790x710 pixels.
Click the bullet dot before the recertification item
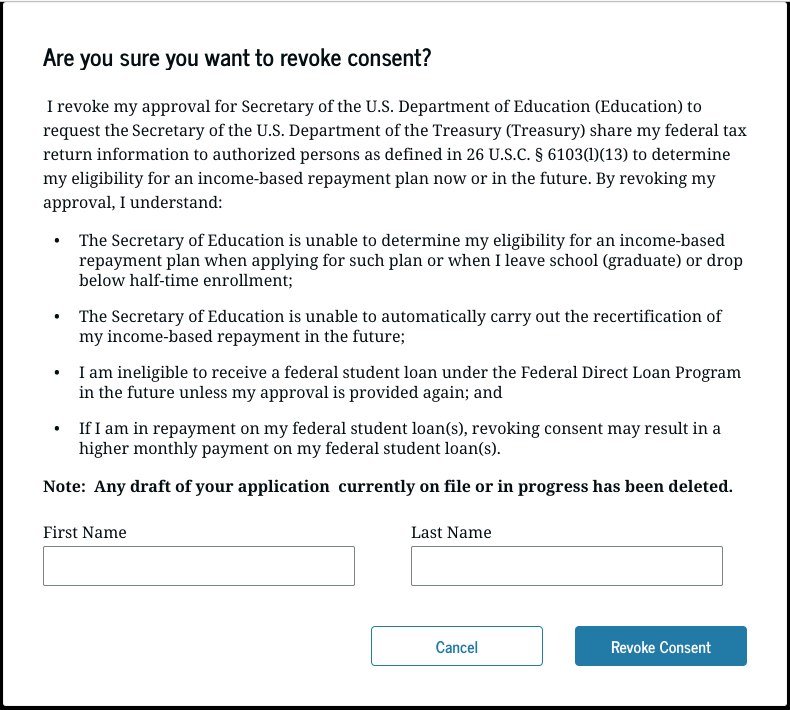pyautogui.click(x=57, y=317)
